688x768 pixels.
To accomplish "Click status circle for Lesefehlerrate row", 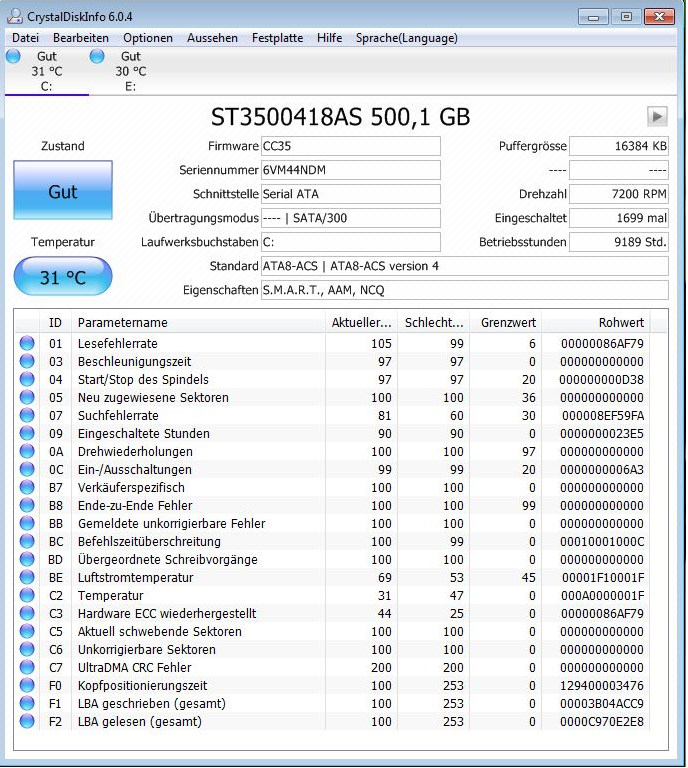I will [x=27, y=343].
